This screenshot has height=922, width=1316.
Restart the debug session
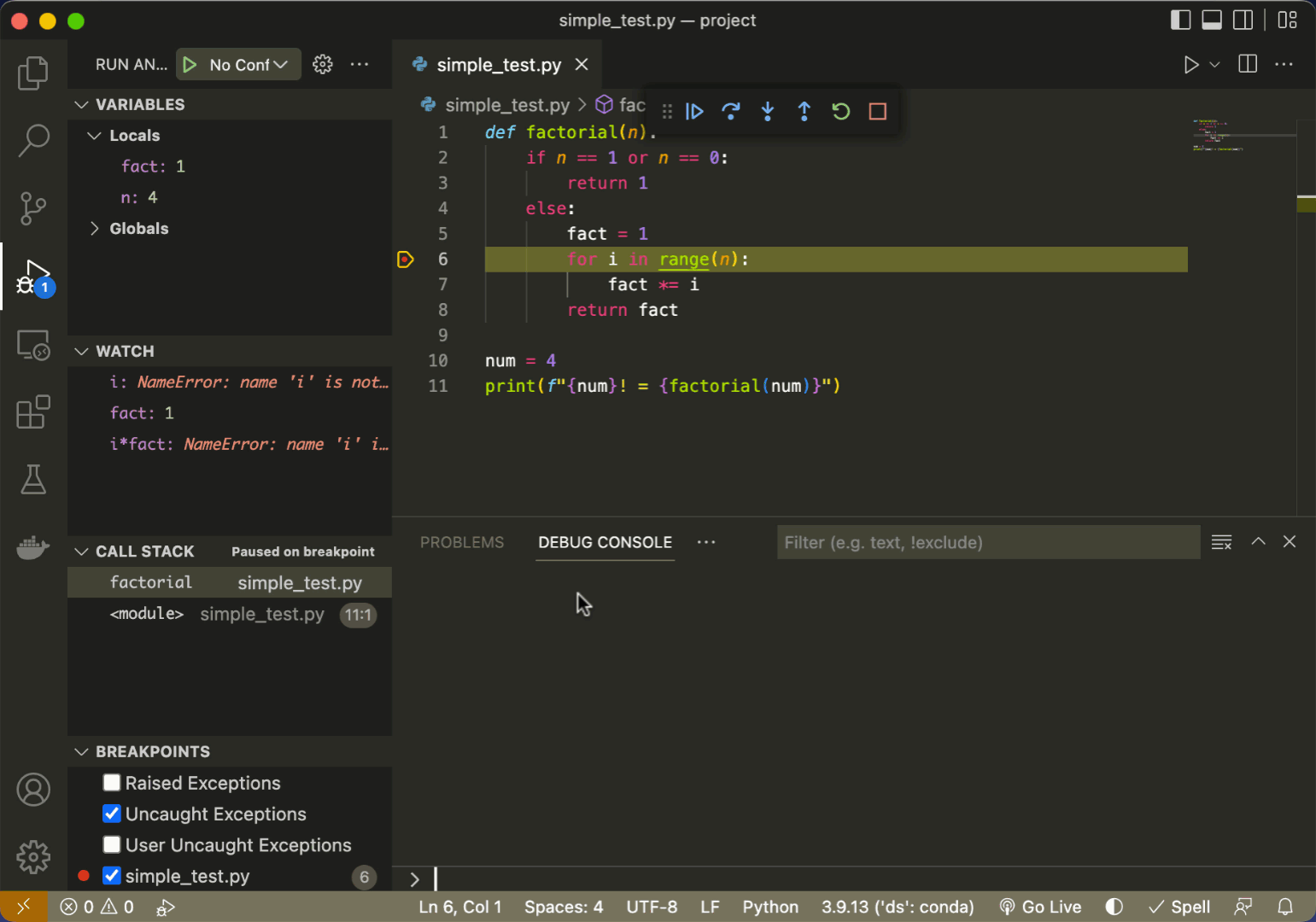[840, 111]
